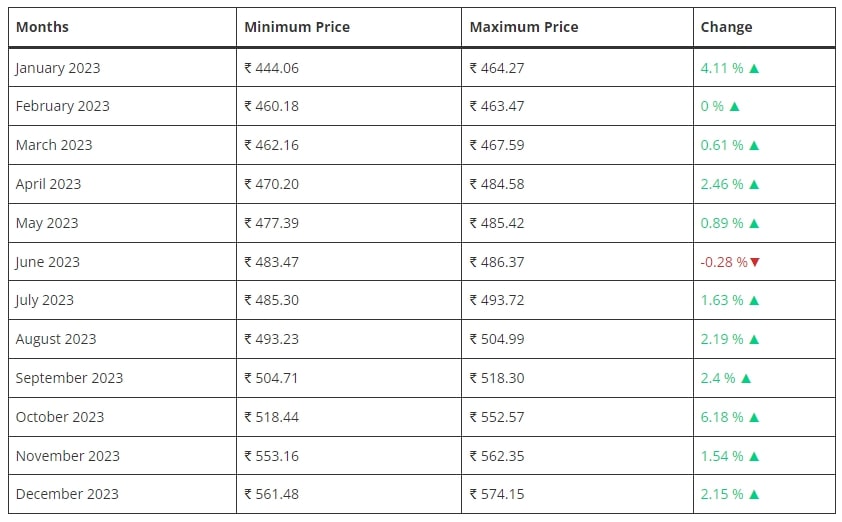Click the red down arrow for June 2023

tap(755, 262)
